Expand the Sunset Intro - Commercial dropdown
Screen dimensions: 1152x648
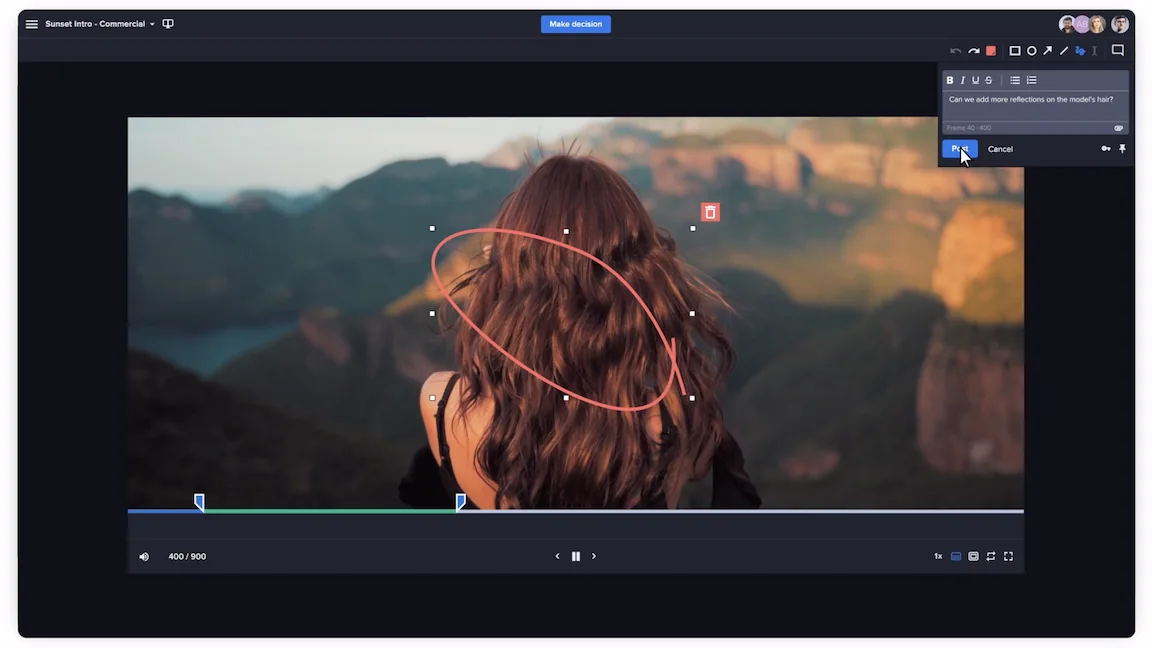tap(152, 24)
